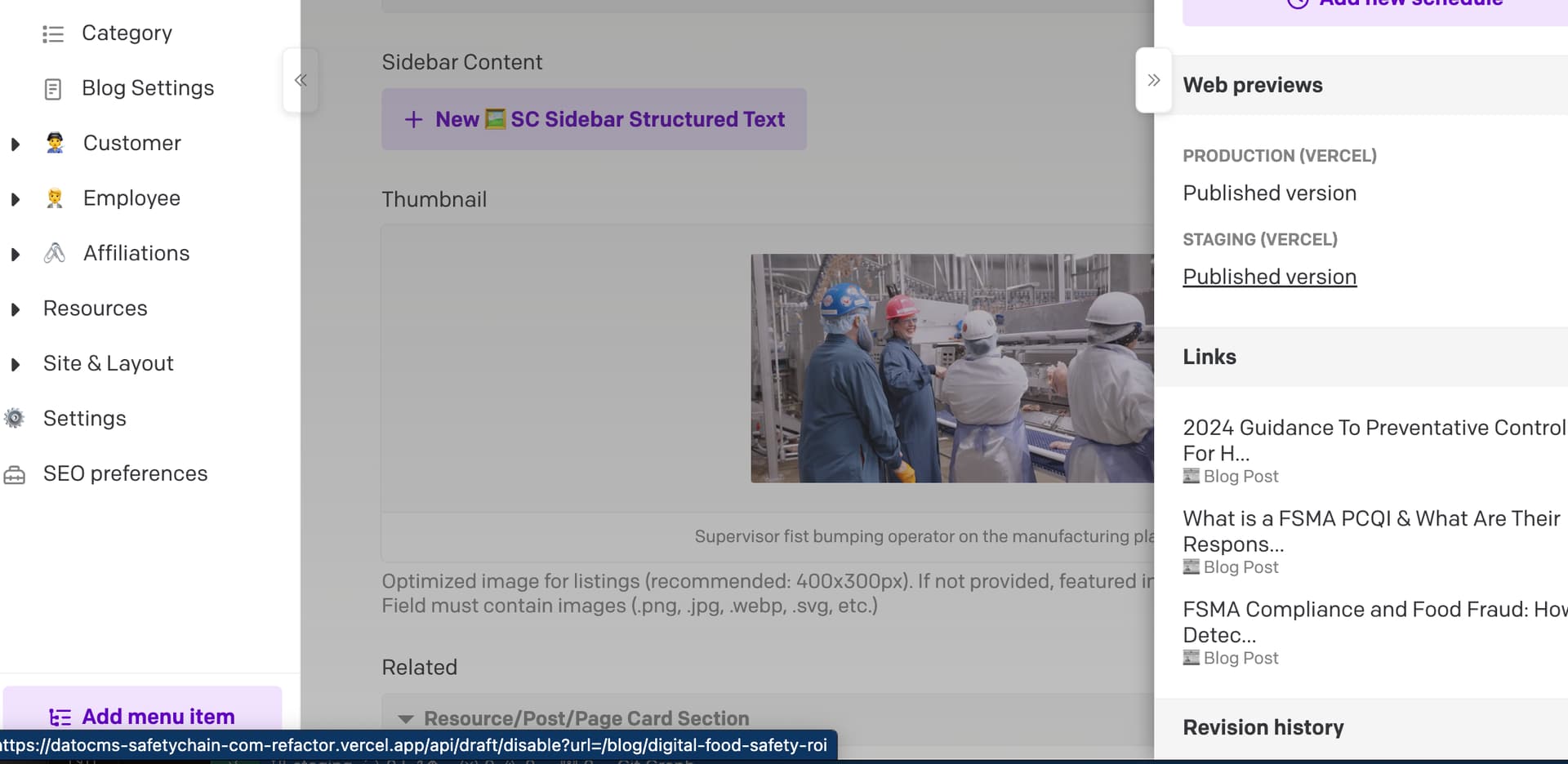This screenshot has width=1568, height=764.
Task: Expand the Employee group arrow
Action: click(x=15, y=199)
